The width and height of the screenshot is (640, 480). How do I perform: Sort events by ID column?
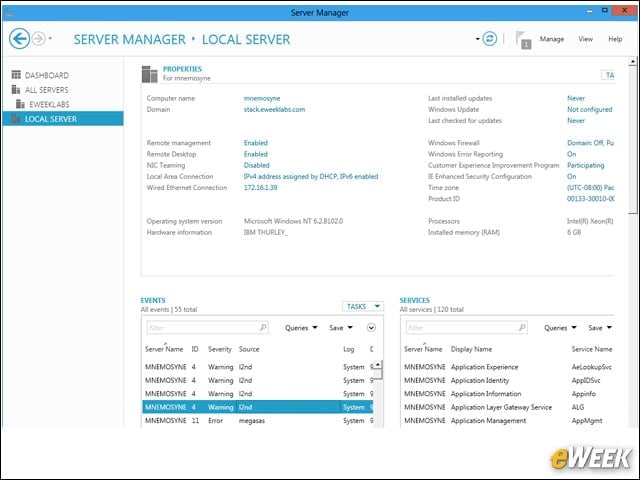pos(195,349)
